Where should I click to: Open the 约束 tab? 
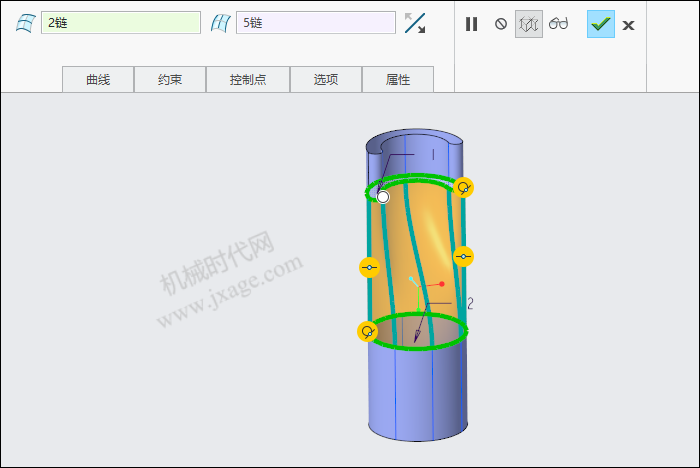click(x=170, y=79)
